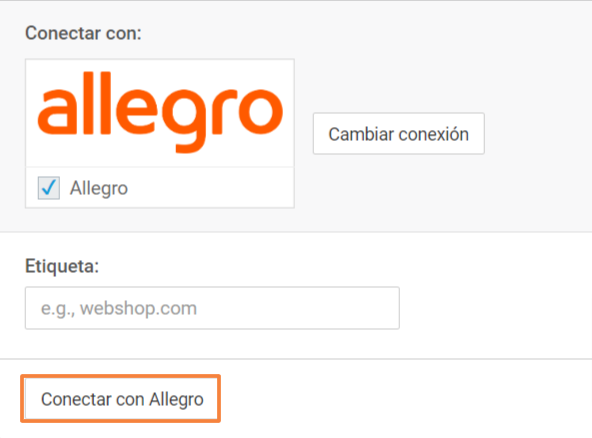Click the orange Allegro logo image
Viewport: 592px width, 438px height.
160,113
